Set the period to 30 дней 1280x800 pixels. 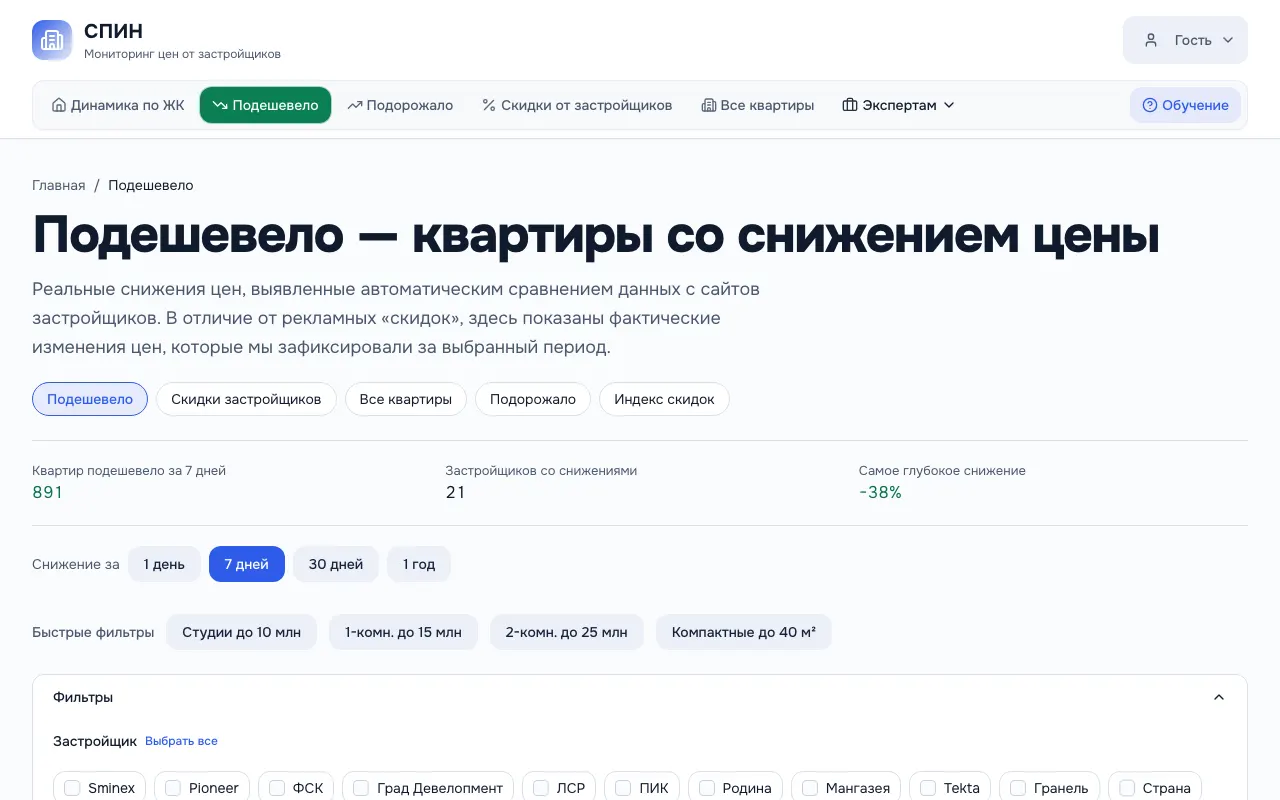pos(336,564)
